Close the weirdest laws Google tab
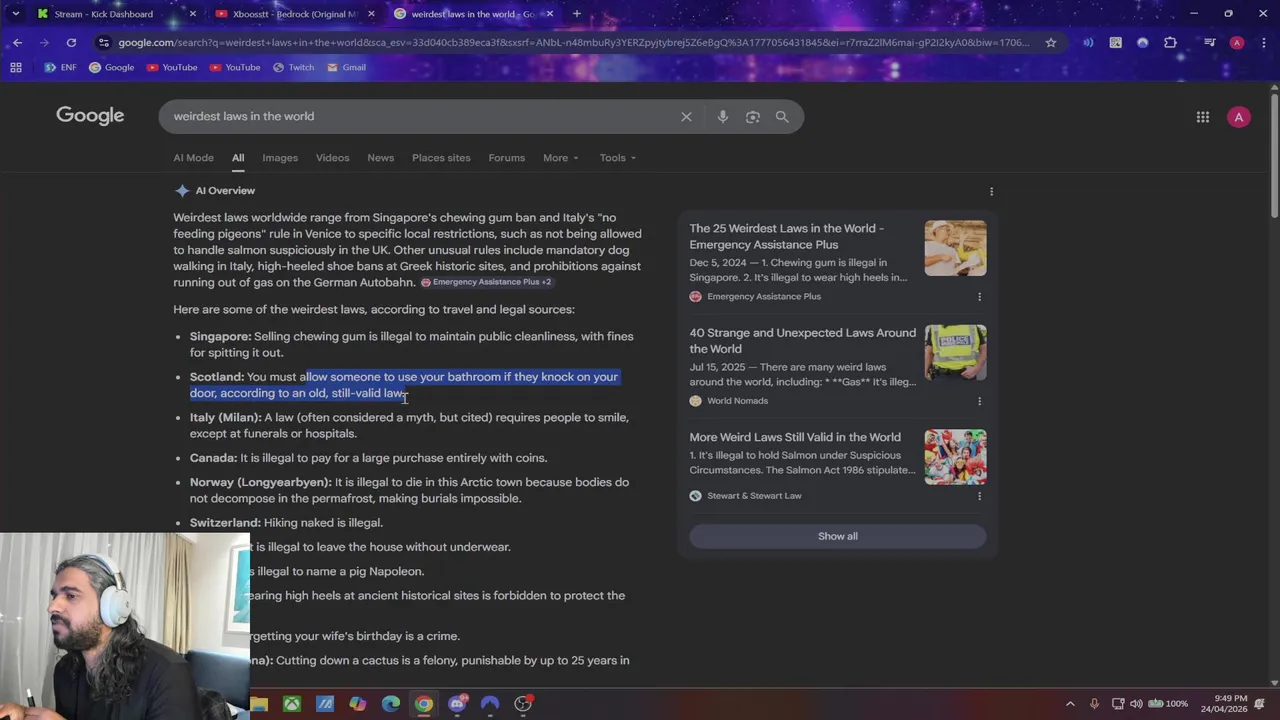This screenshot has height=720, width=1280. tap(549, 14)
